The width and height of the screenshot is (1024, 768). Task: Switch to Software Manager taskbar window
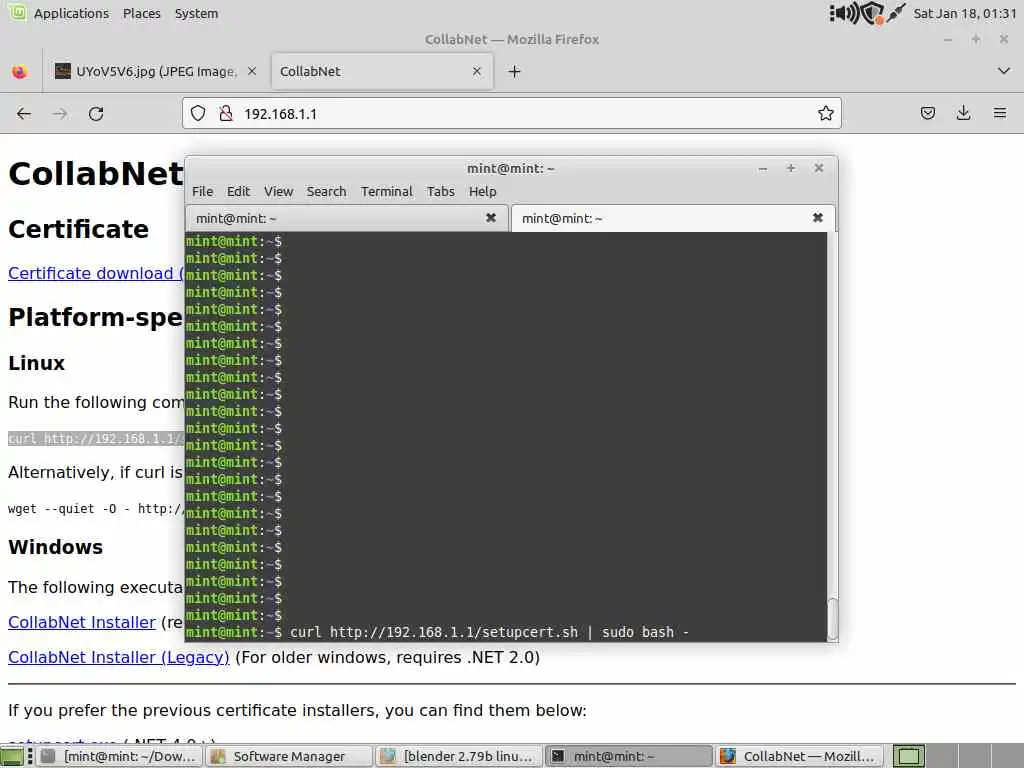(289, 756)
